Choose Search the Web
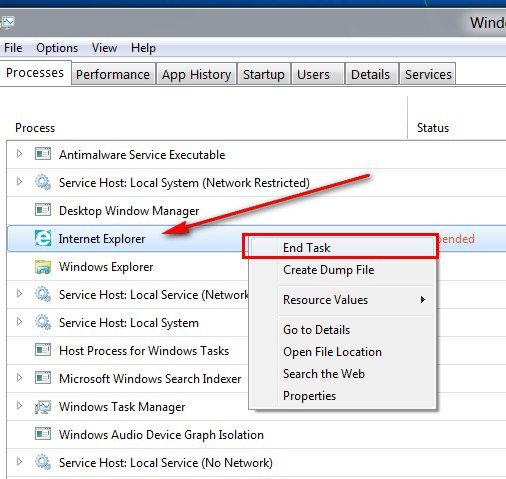 pyautogui.click(x=342, y=374)
